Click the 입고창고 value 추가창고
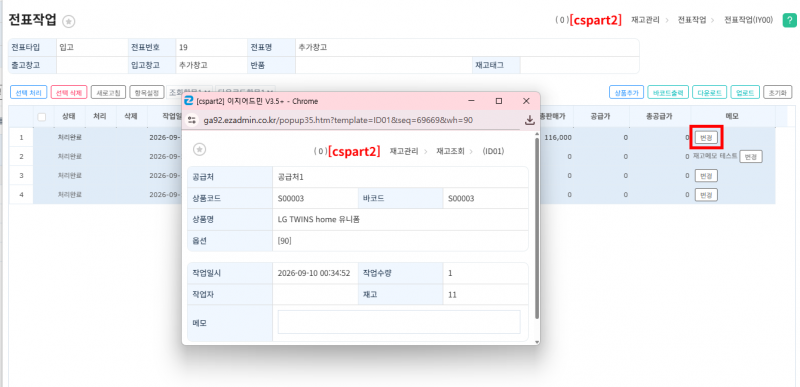The height and width of the screenshot is (387, 800). [193, 65]
